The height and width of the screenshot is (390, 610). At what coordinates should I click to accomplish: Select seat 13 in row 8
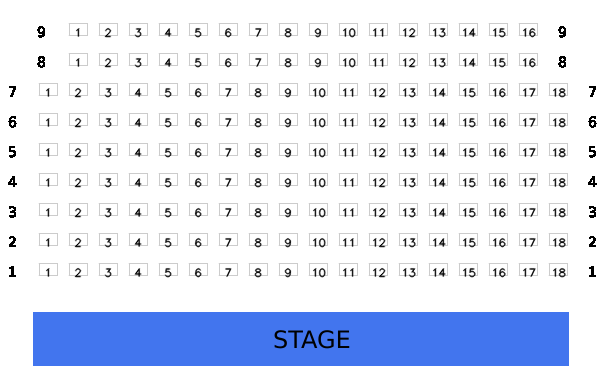(438, 60)
